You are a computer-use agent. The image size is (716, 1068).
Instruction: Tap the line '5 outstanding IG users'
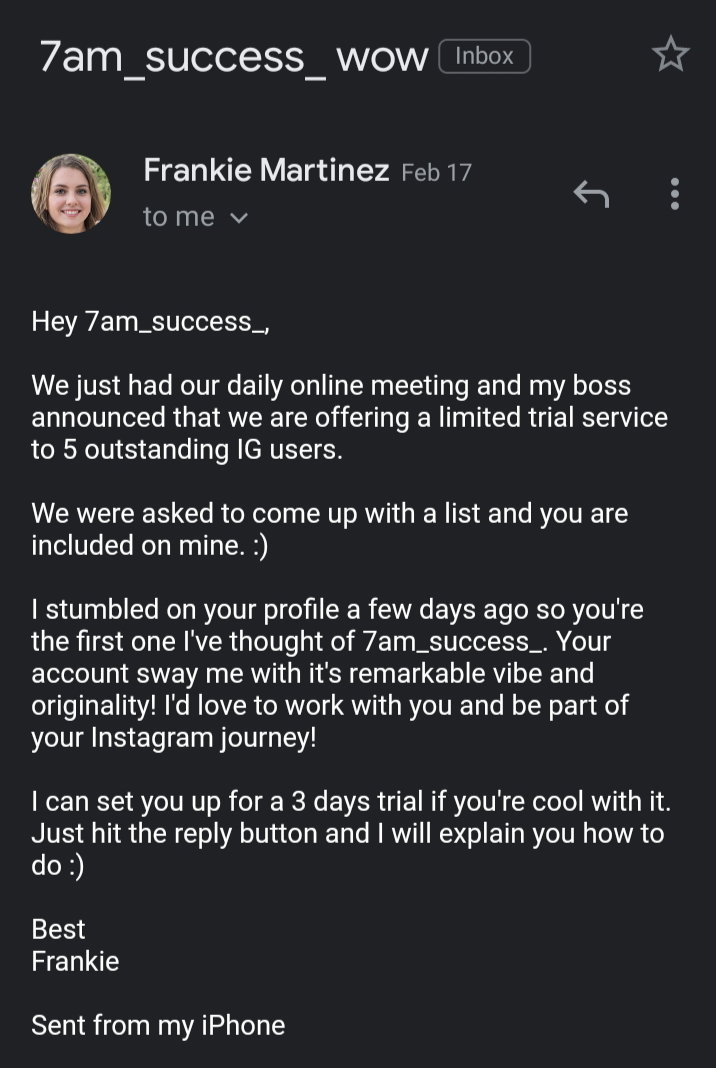click(x=202, y=450)
